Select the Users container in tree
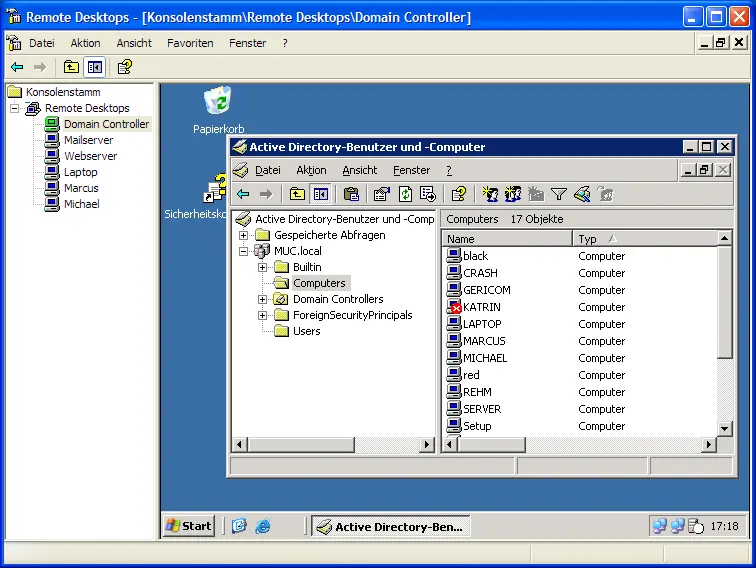This screenshot has width=756, height=568. (306, 331)
